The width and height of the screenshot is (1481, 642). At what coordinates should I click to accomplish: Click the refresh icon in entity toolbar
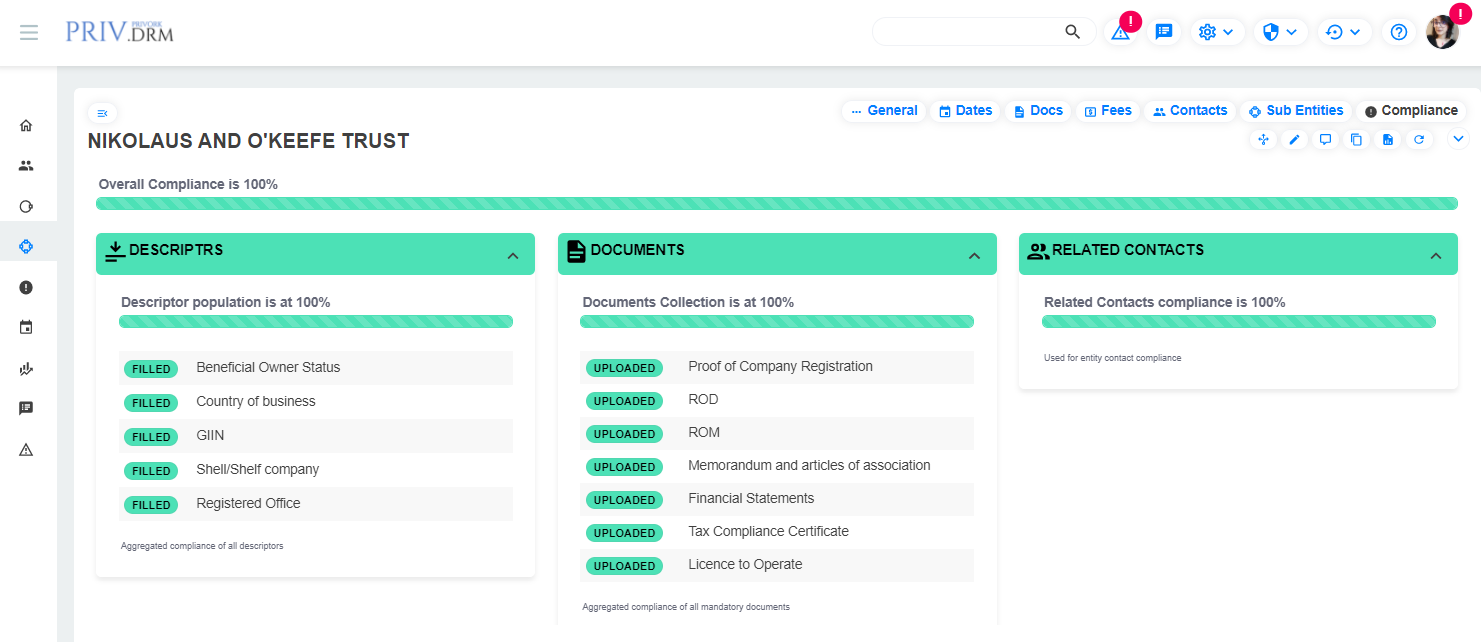[1418, 140]
